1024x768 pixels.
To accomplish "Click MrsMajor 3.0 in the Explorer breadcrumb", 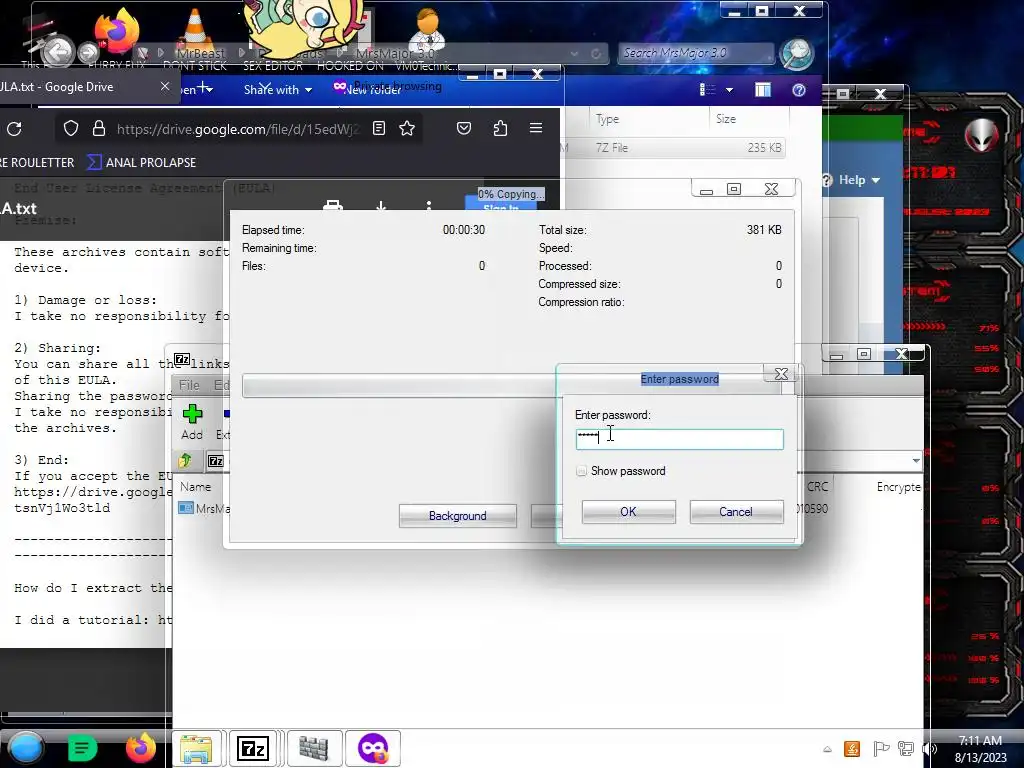I will coord(395,53).
